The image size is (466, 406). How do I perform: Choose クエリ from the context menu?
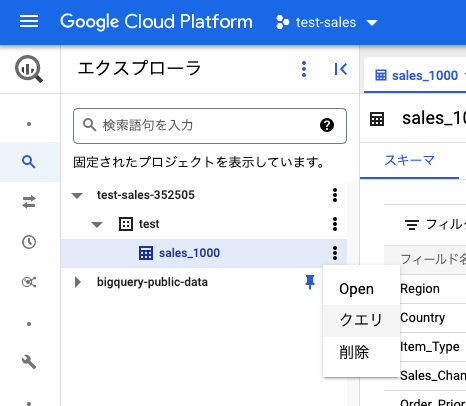point(361,321)
